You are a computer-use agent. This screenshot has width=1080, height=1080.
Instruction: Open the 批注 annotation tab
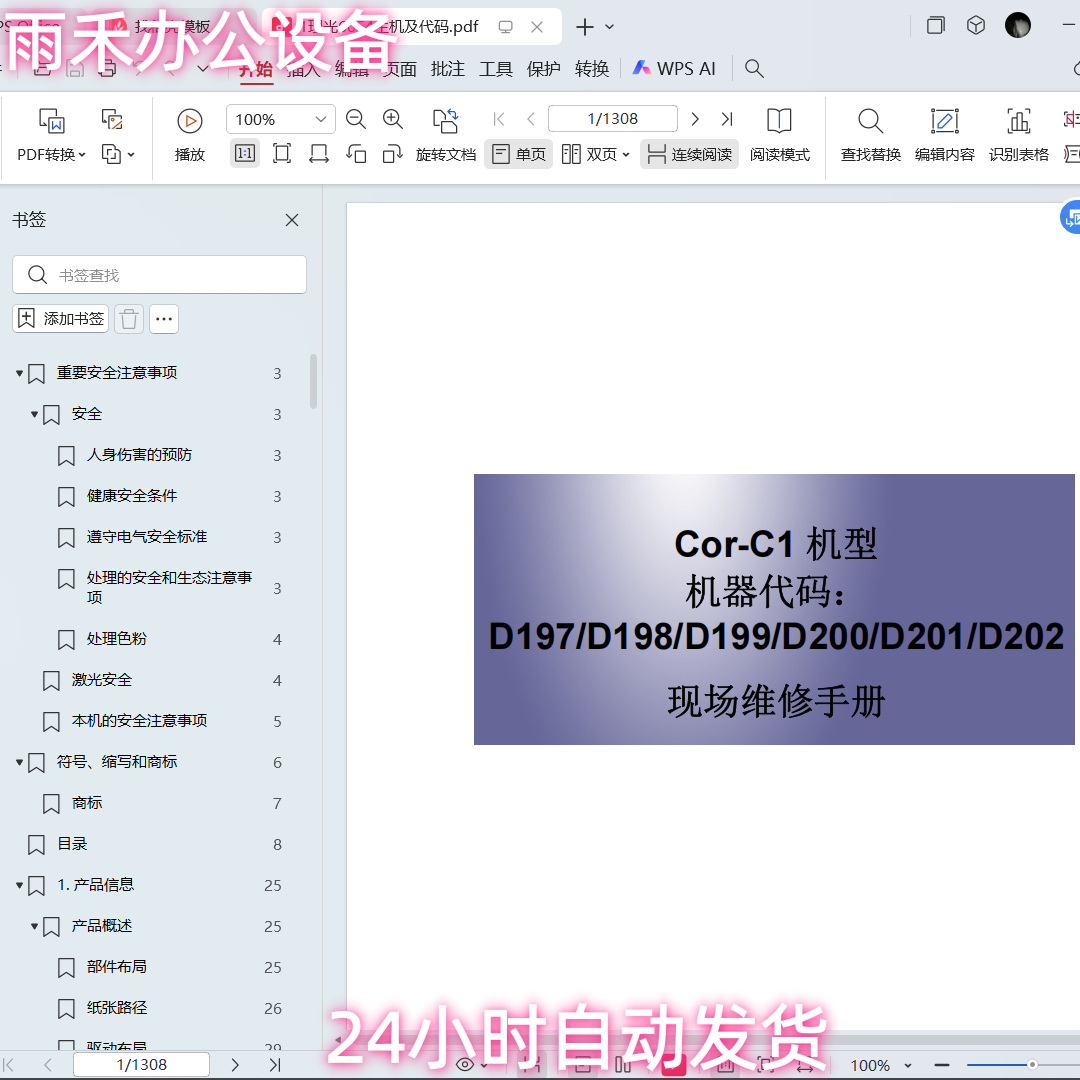click(448, 69)
